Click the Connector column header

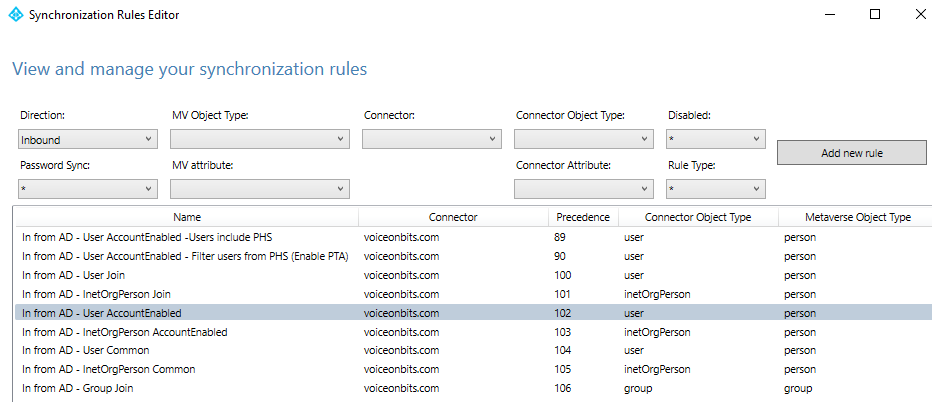point(452,217)
